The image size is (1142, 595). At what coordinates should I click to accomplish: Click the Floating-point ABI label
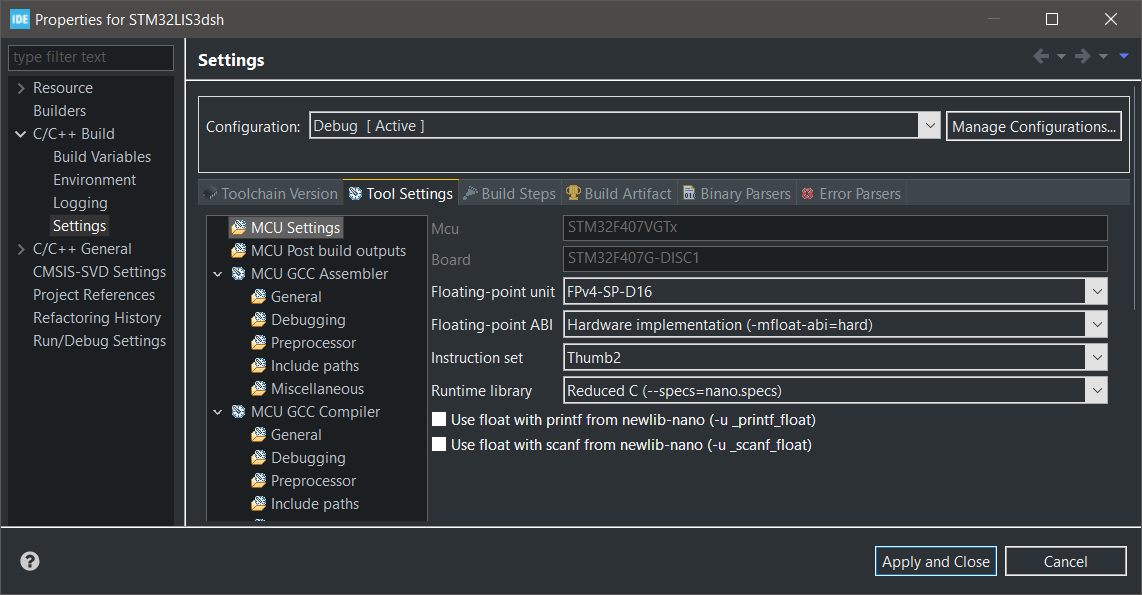coord(492,325)
